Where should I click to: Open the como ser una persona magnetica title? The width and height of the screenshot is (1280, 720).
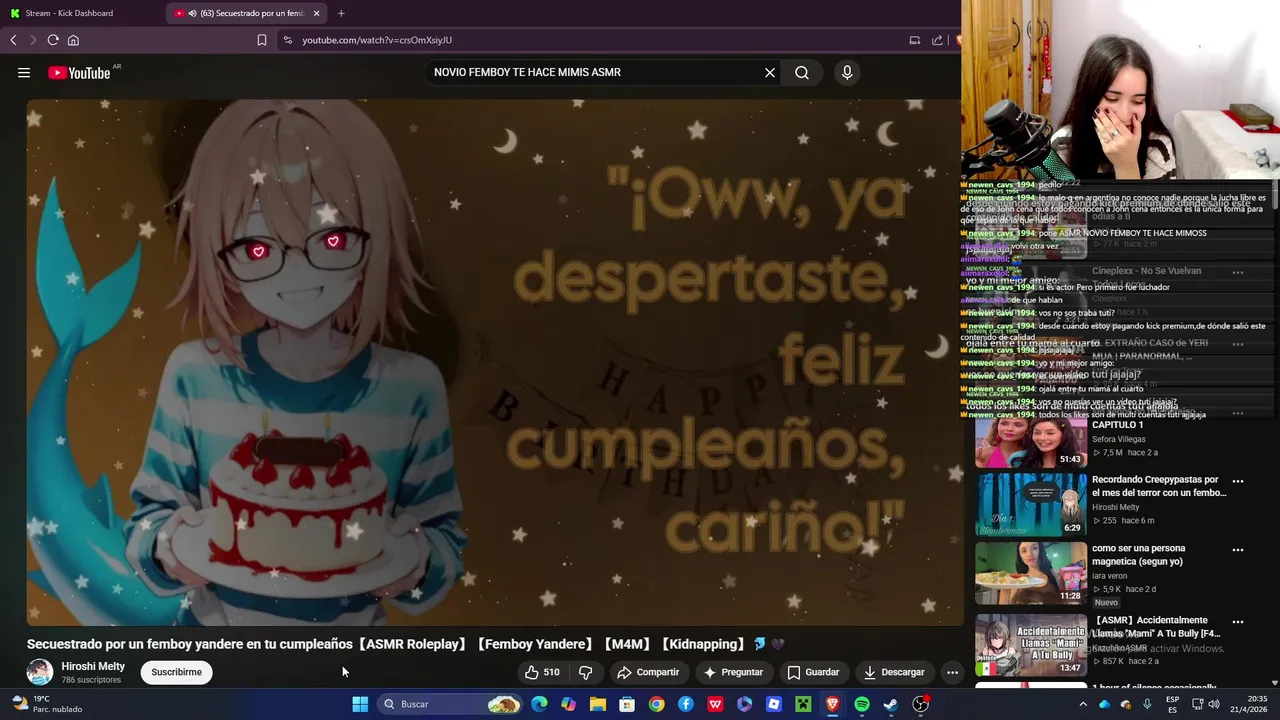point(1139,554)
